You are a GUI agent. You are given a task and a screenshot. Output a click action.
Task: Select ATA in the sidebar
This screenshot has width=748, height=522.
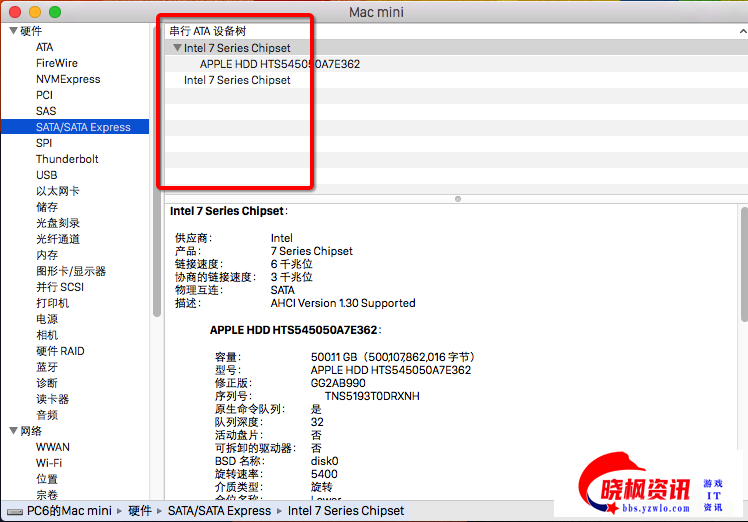(44, 47)
